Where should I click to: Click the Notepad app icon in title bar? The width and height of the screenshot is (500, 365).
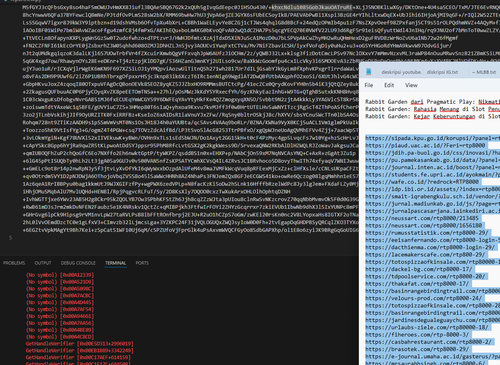click(x=368, y=72)
